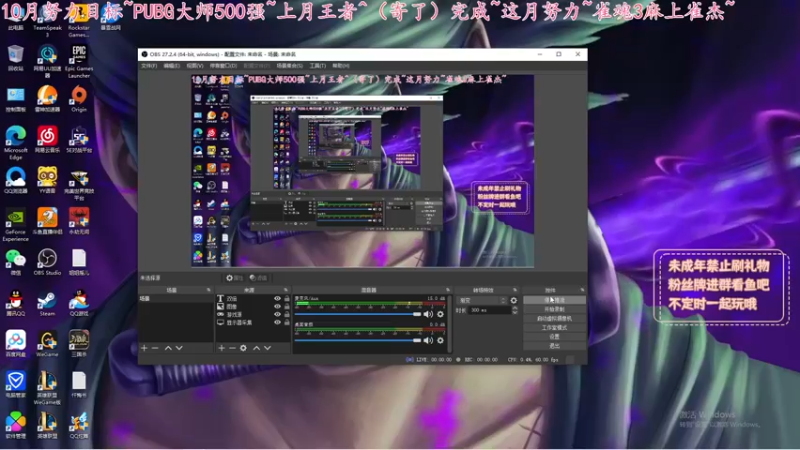Toggle lock on the text source
The image size is (800, 450).
287,298
